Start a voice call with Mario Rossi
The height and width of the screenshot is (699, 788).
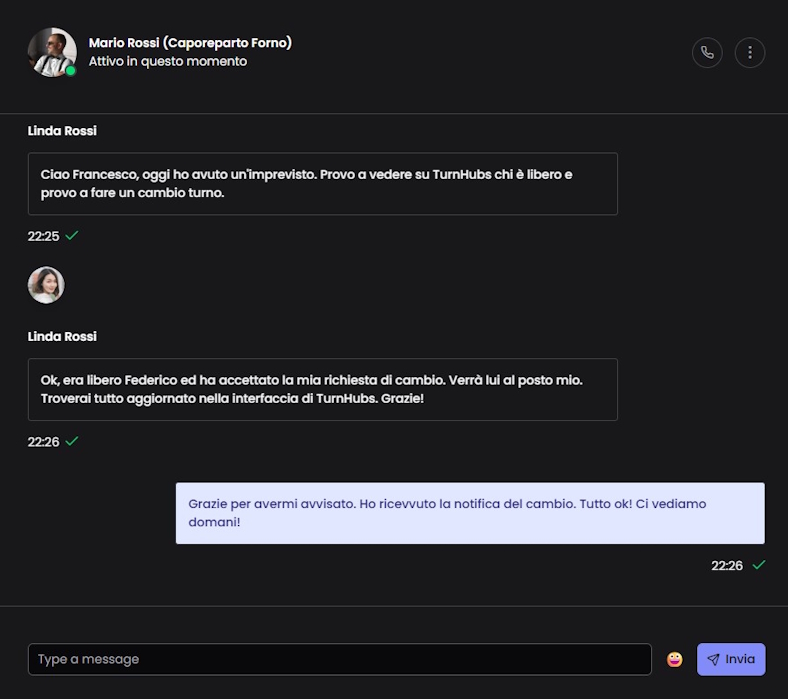(707, 53)
